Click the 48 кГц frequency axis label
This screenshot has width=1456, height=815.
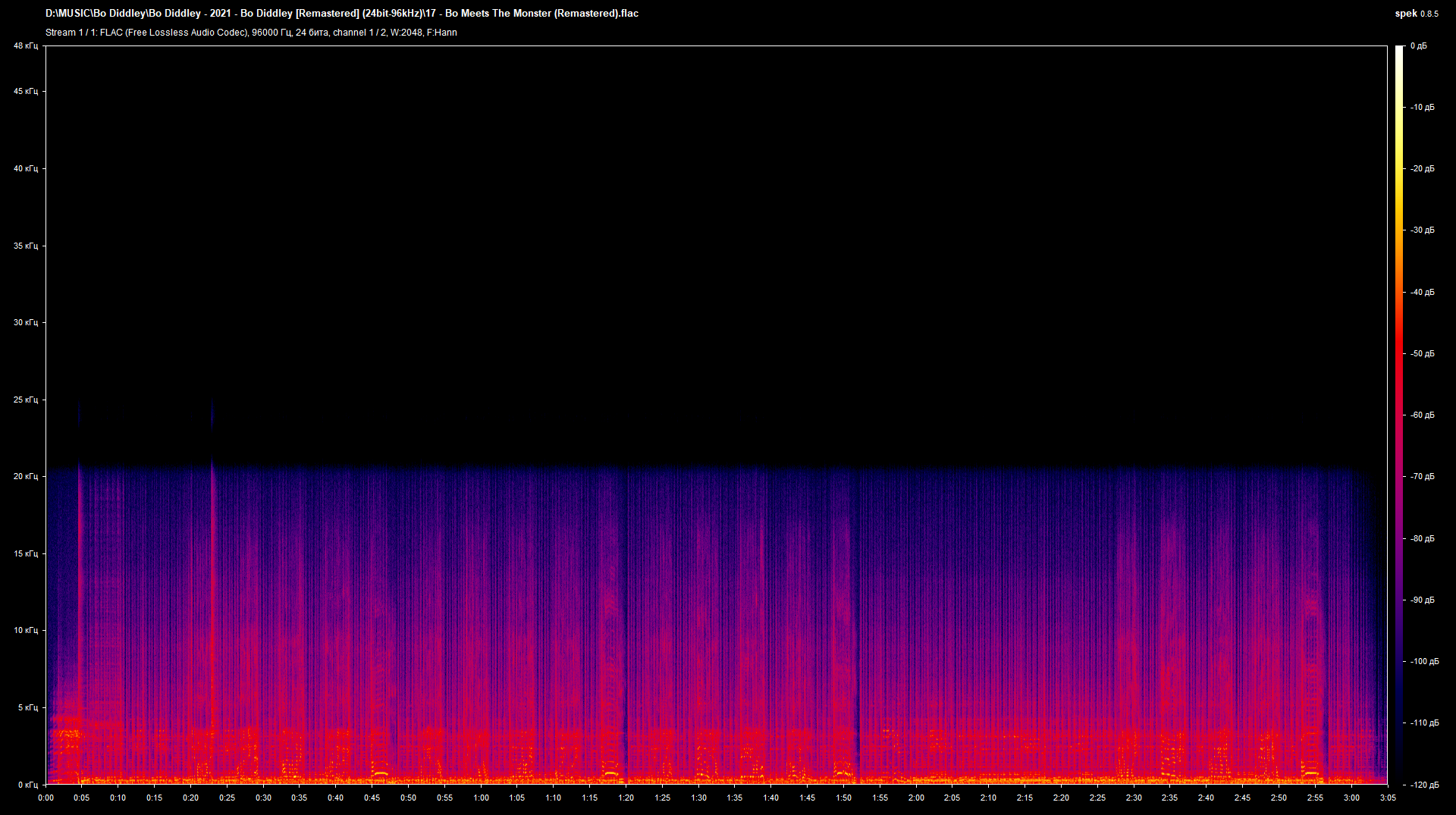point(25,46)
